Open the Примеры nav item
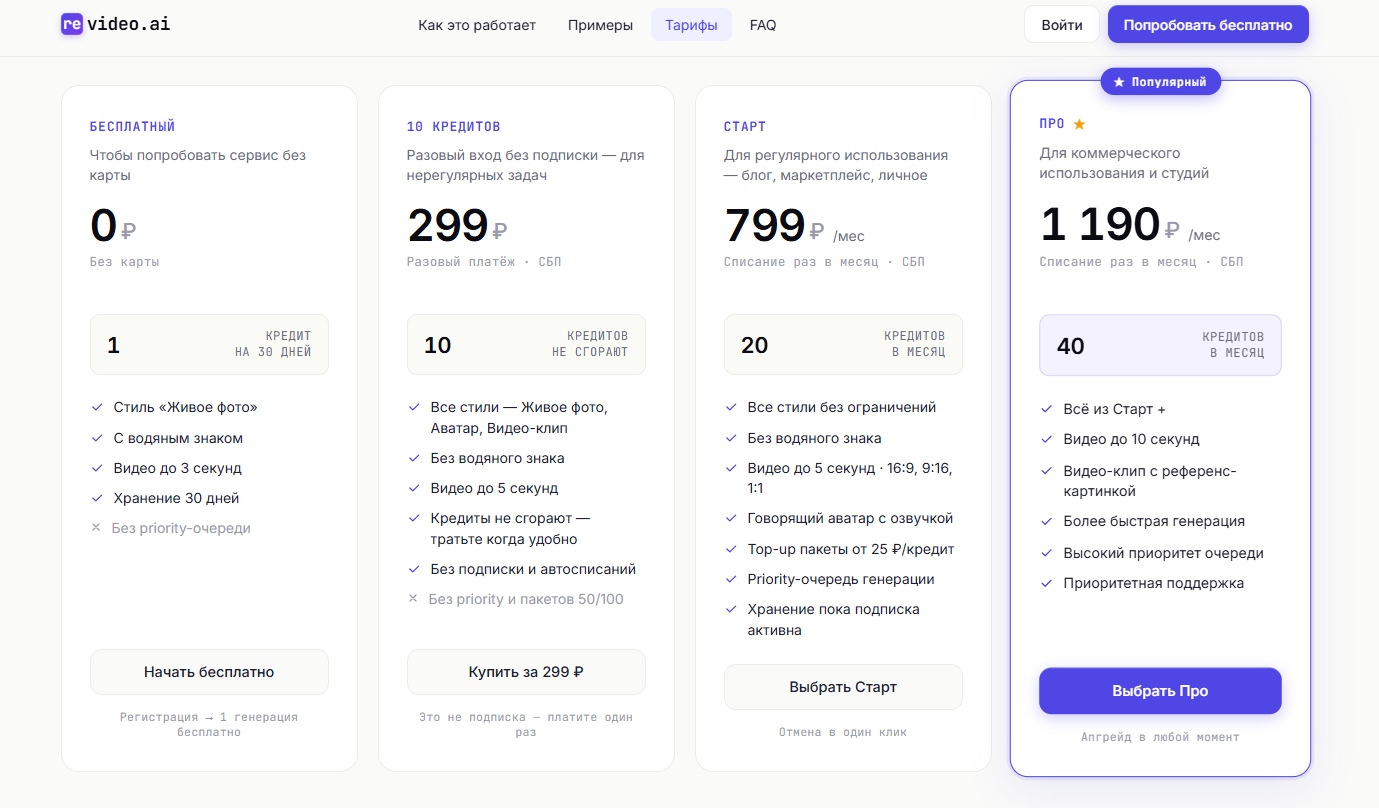The image size is (1379, 808). 600,25
